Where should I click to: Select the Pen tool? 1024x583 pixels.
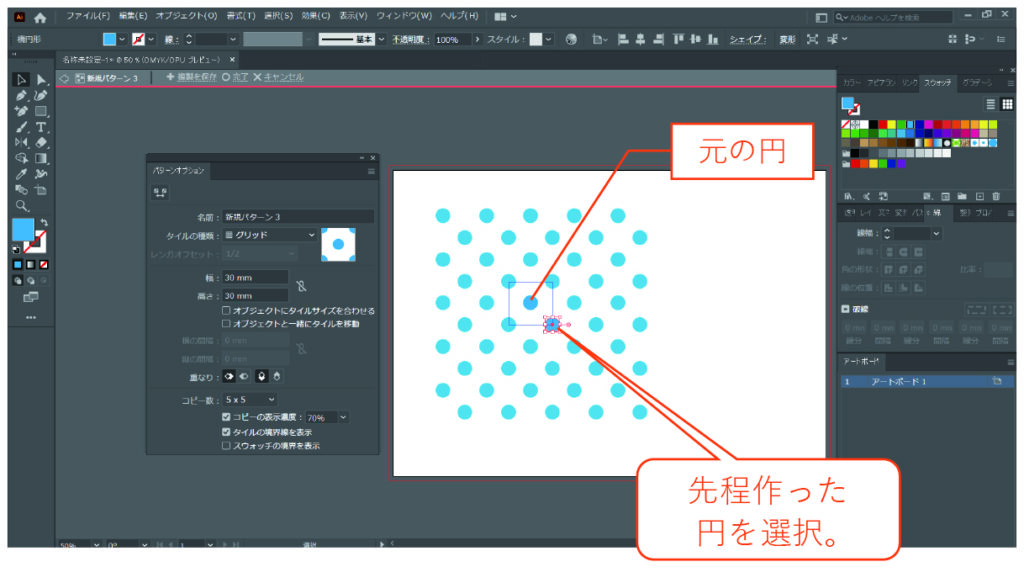[21, 95]
